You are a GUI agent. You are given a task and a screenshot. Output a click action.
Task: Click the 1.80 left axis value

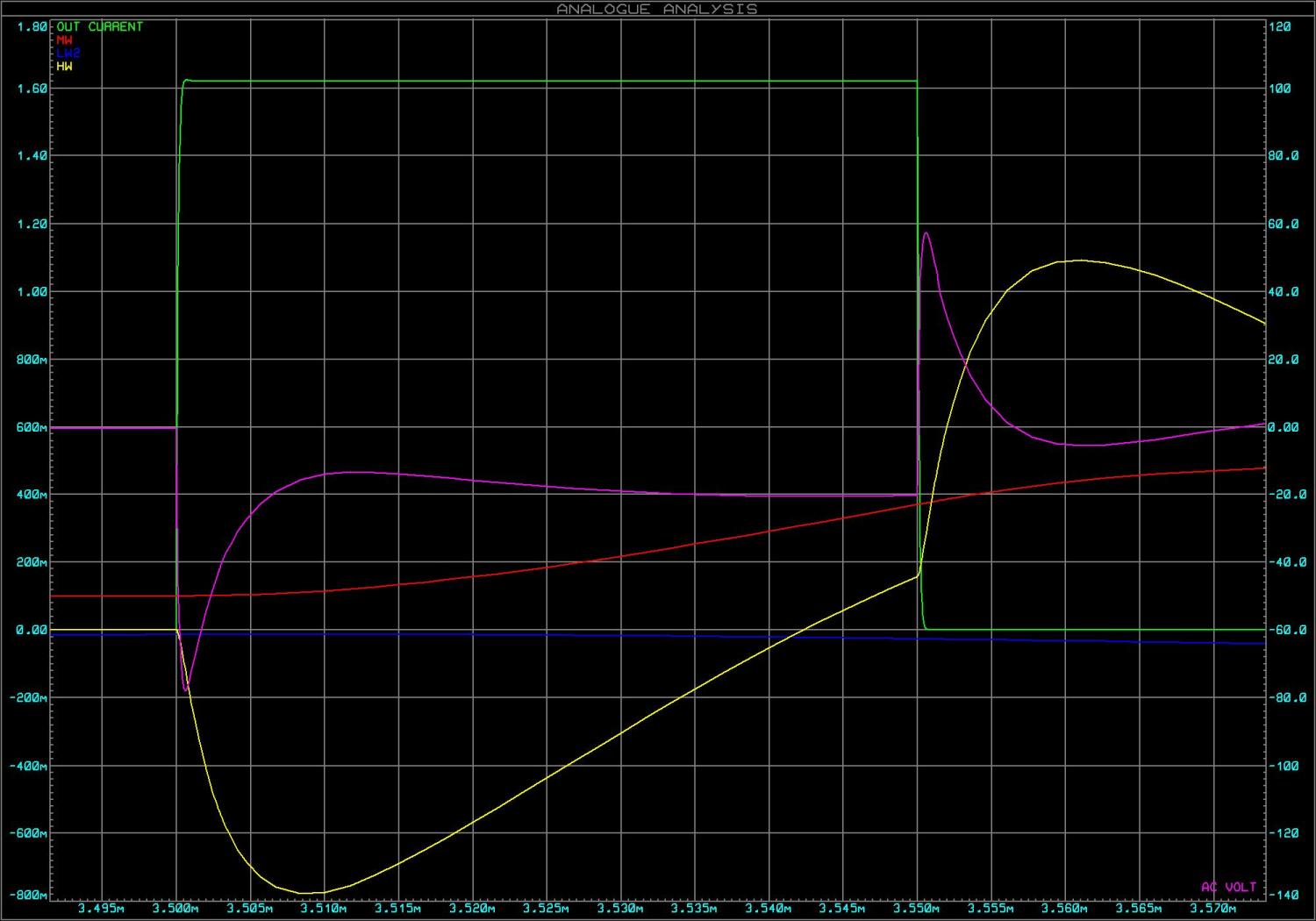point(32,27)
